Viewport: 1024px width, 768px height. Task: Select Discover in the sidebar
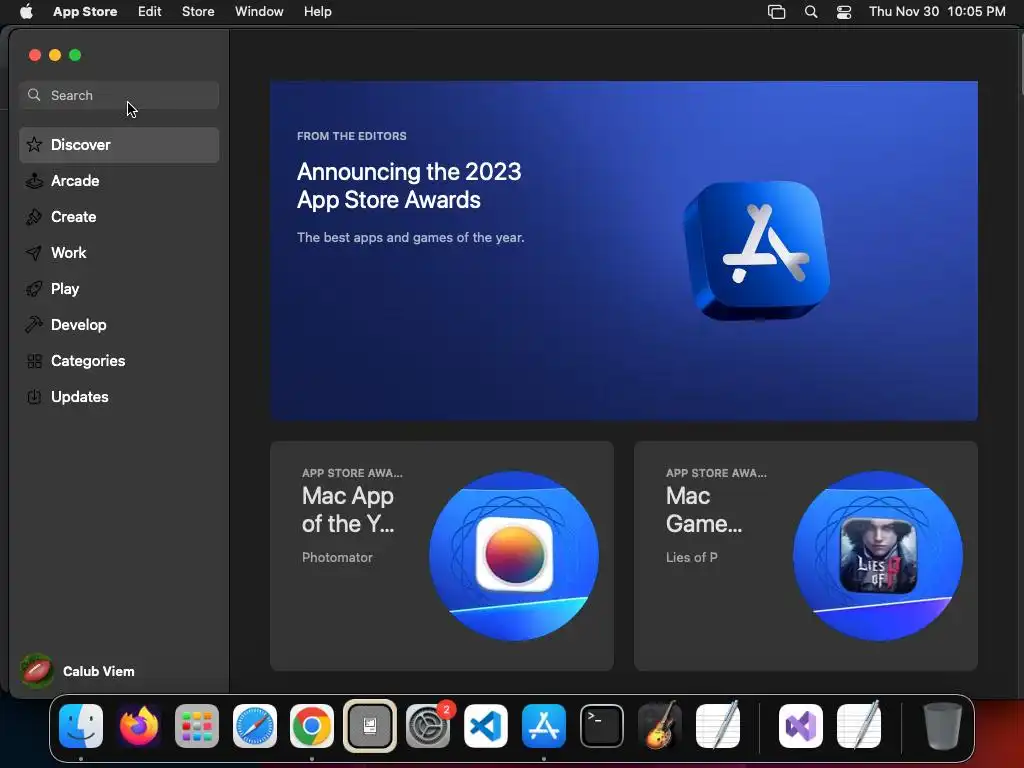(120, 144)
